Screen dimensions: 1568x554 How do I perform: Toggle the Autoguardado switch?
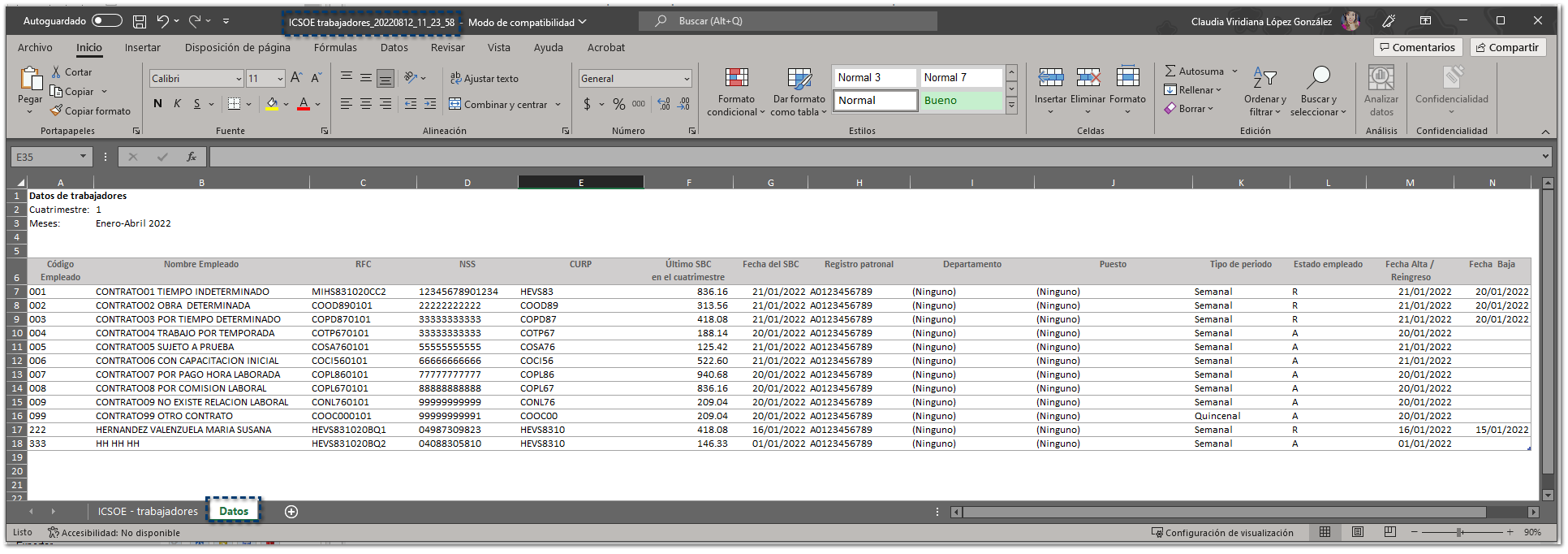pos(106,21)
